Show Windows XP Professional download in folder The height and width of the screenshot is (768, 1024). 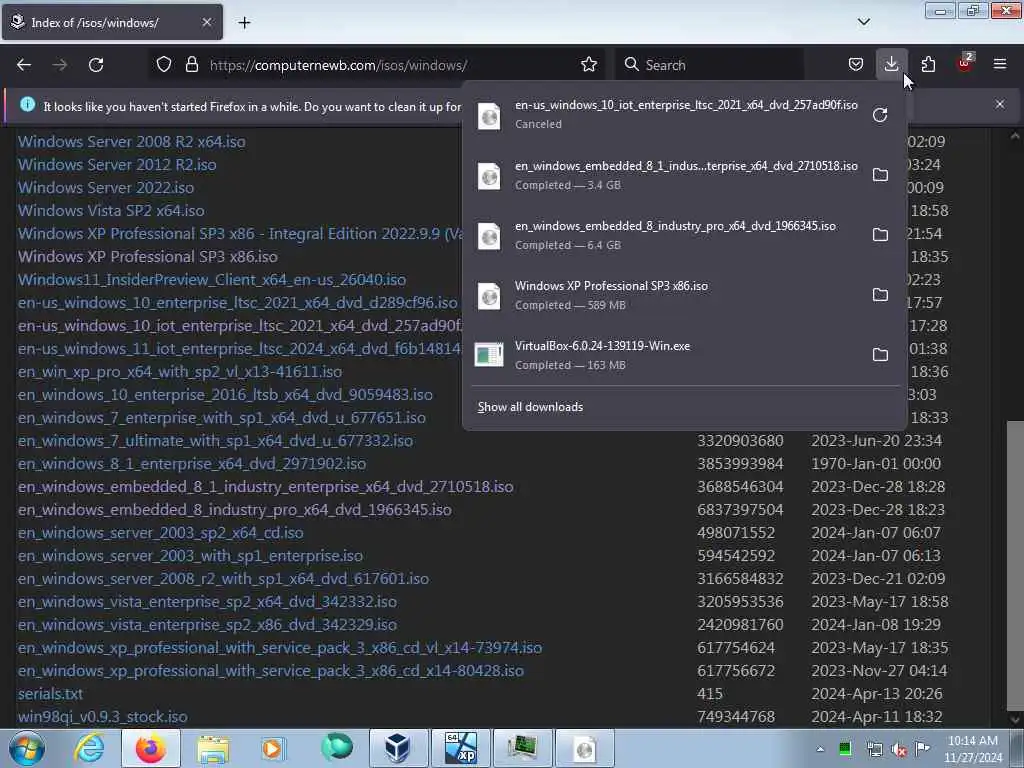(x=880, y=295)
